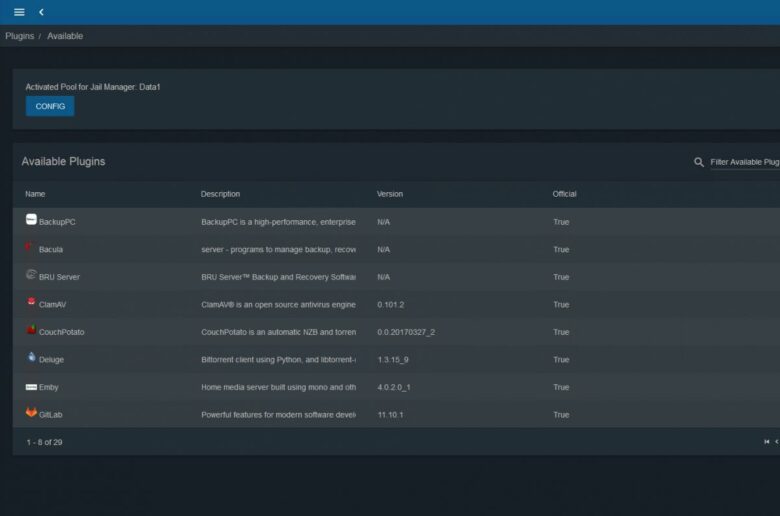Click the Available Plugins heading
The width and height of the screenshot is (780, 516).
point(63,162)
